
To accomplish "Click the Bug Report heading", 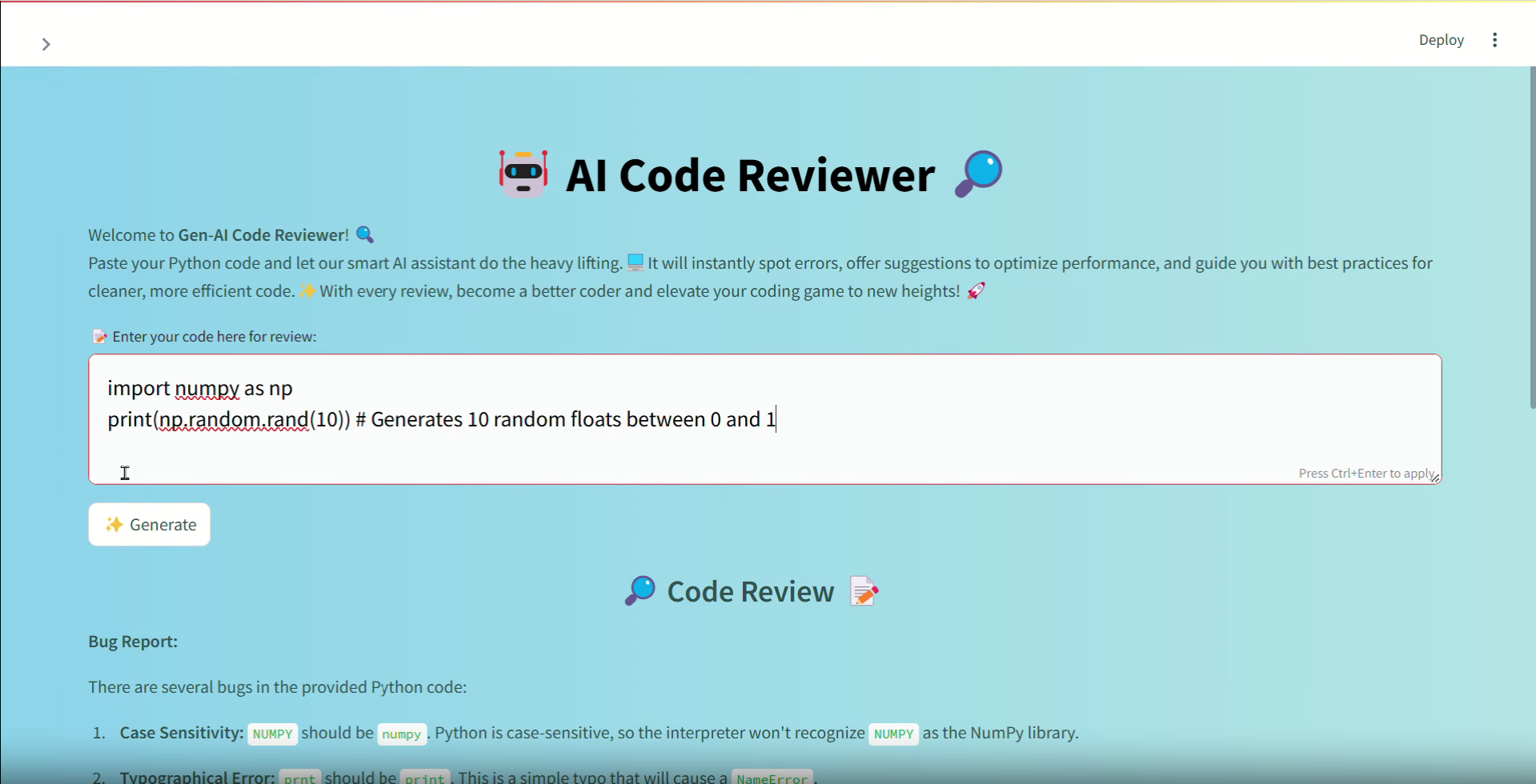I will 133,642.
